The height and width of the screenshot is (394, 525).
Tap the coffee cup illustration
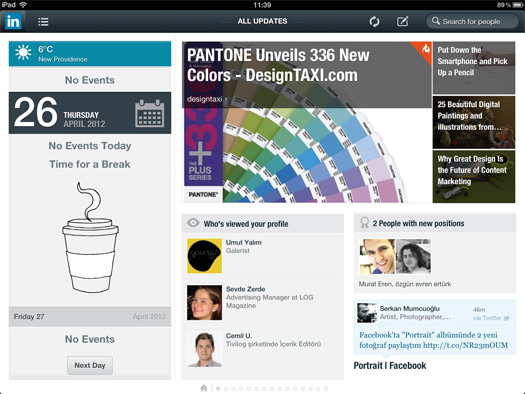90,238
